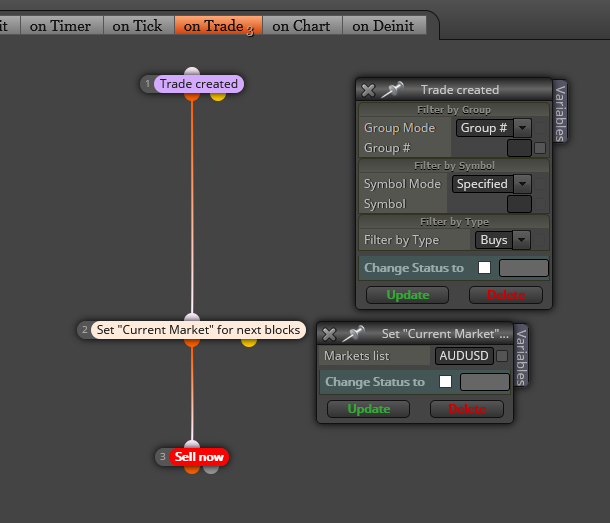Click the Markets list label

(357, 356)
